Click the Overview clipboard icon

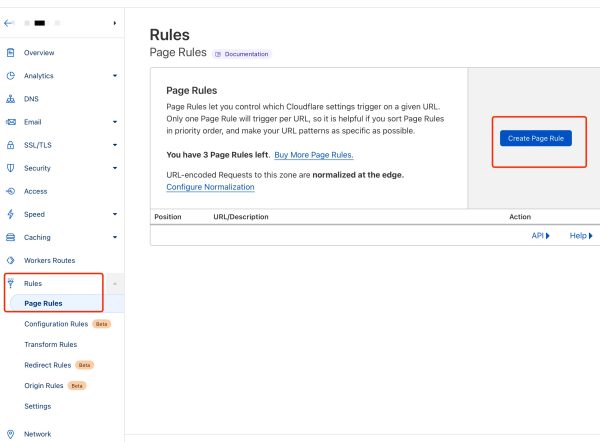pyautogui.click(x=10, y=52)
